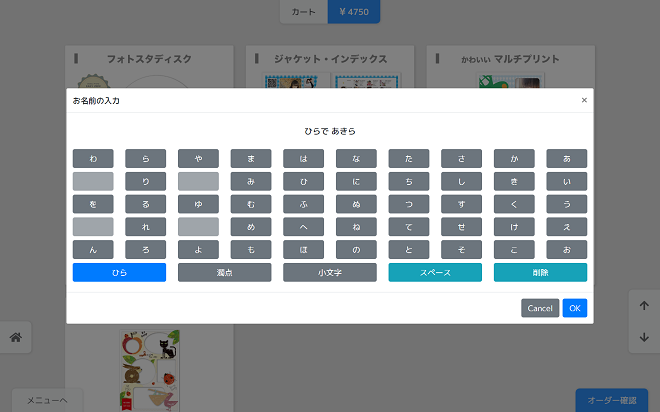Viewport: 660px width, 412px height.
Task: Open the カート cart tab
Action: [304, 12]
